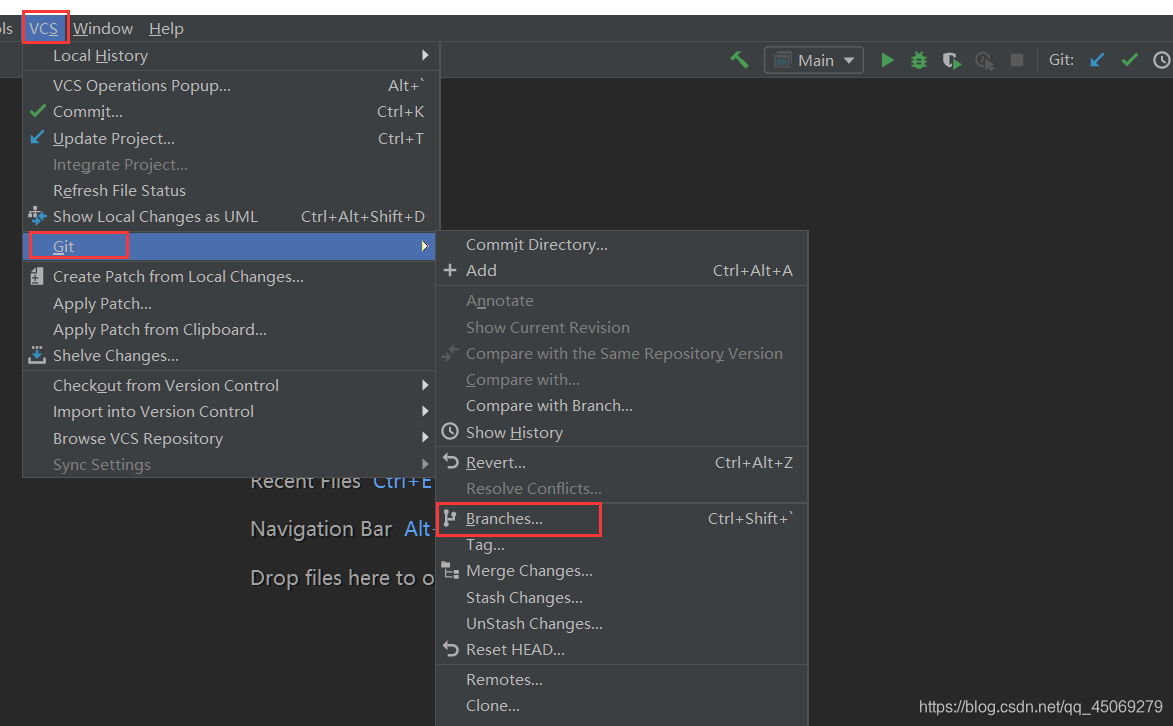
Task: Click the green Build hammer icon
Action: click(x=739, y=60)
